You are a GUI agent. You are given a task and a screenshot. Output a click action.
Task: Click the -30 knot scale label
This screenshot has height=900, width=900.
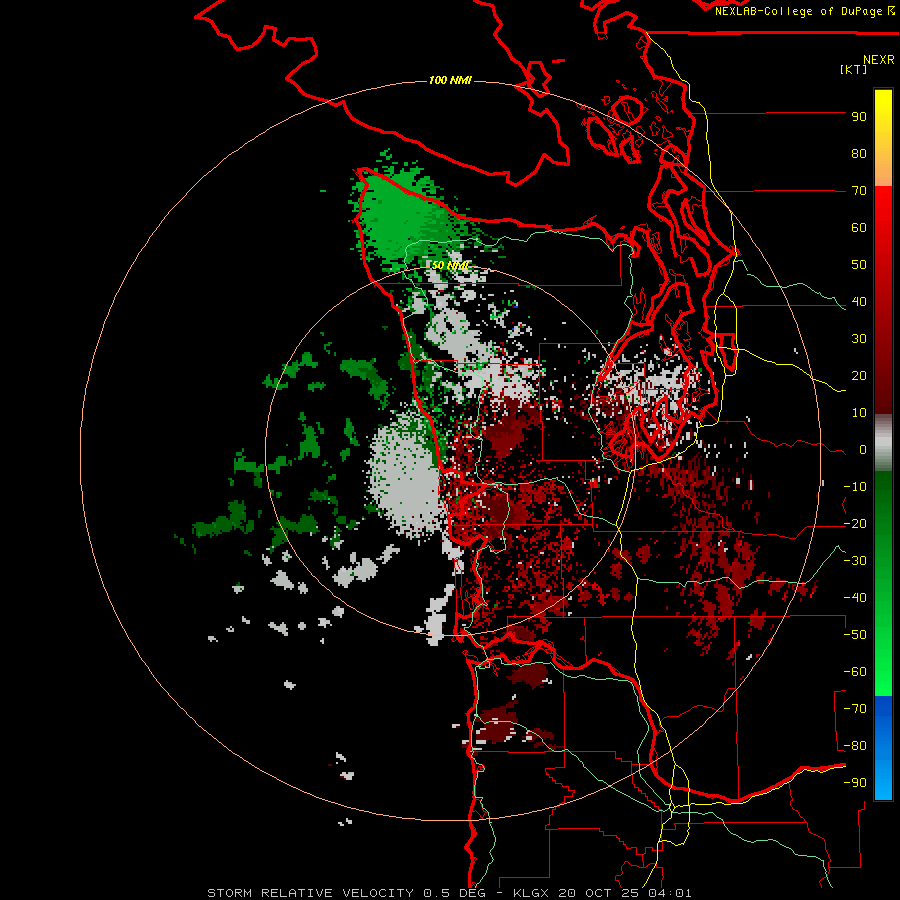[855, 561]
